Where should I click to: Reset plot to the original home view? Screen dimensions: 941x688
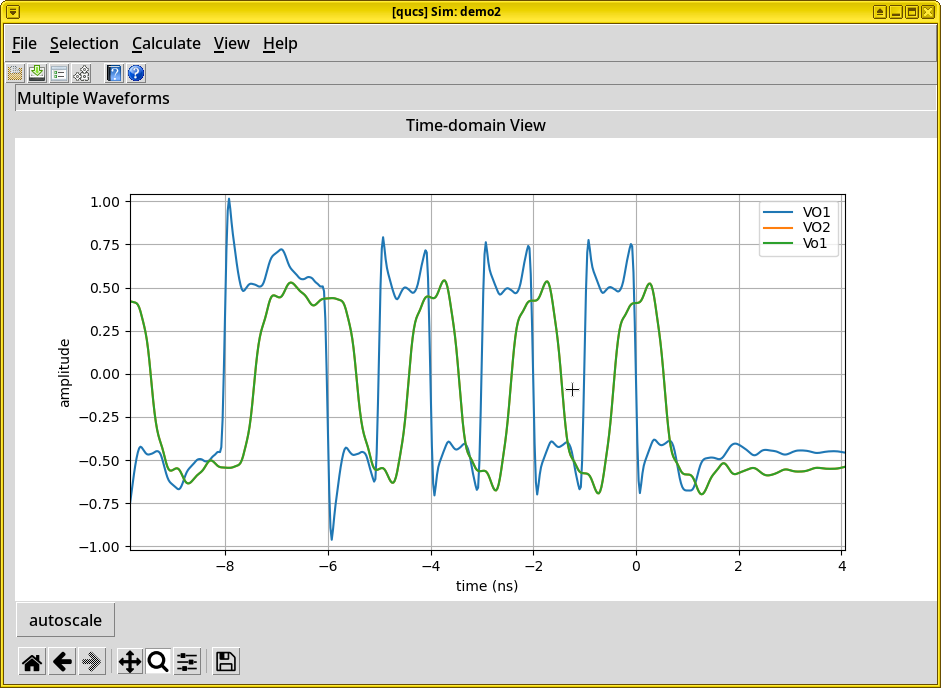coord(33,661)
